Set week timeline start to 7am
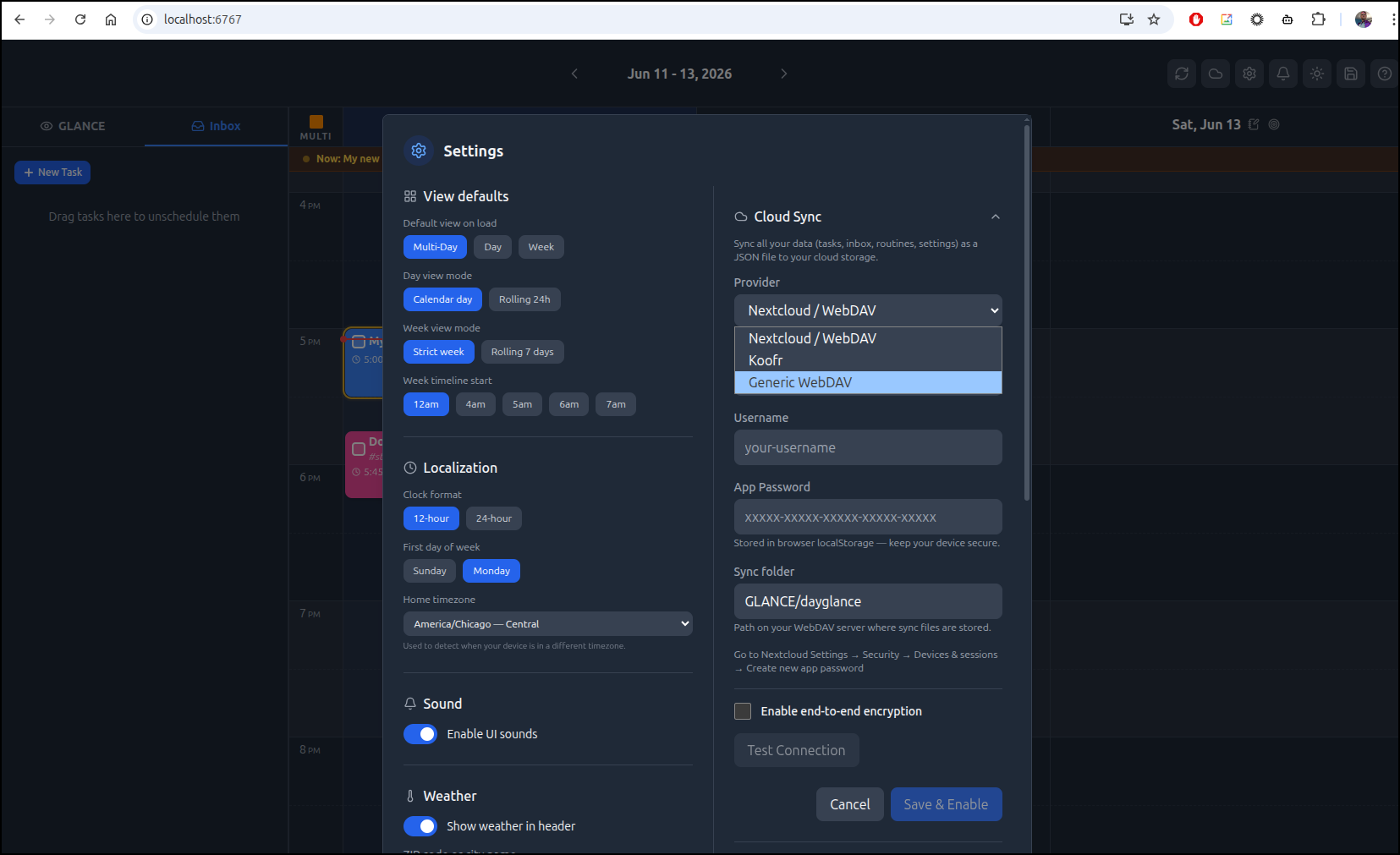Screen dimensions: 1400x855 tap(616, 404)
